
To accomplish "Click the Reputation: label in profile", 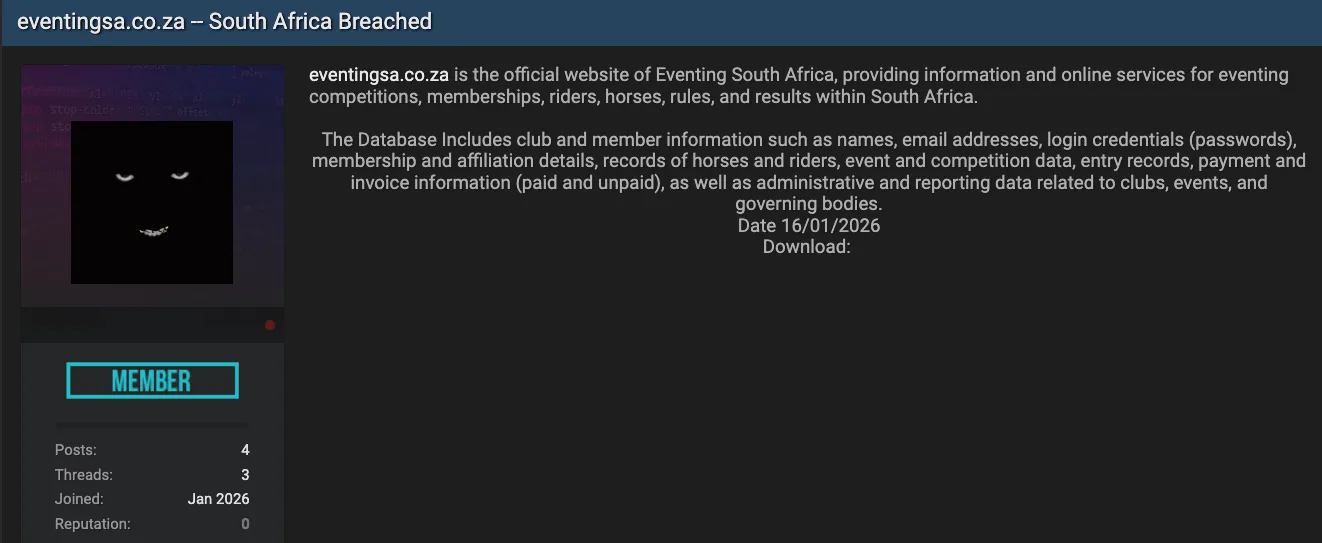I will [92, 524].
